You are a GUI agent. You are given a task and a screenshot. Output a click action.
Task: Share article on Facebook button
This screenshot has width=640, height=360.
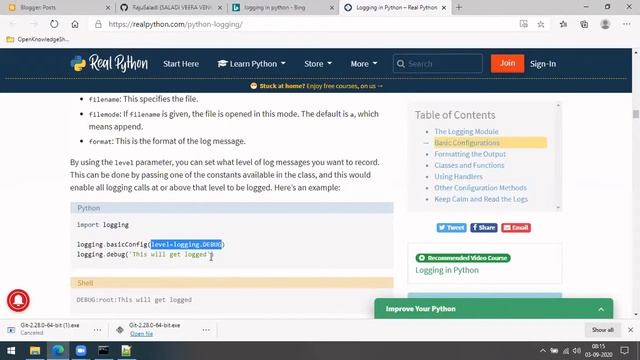click(484, 227)
